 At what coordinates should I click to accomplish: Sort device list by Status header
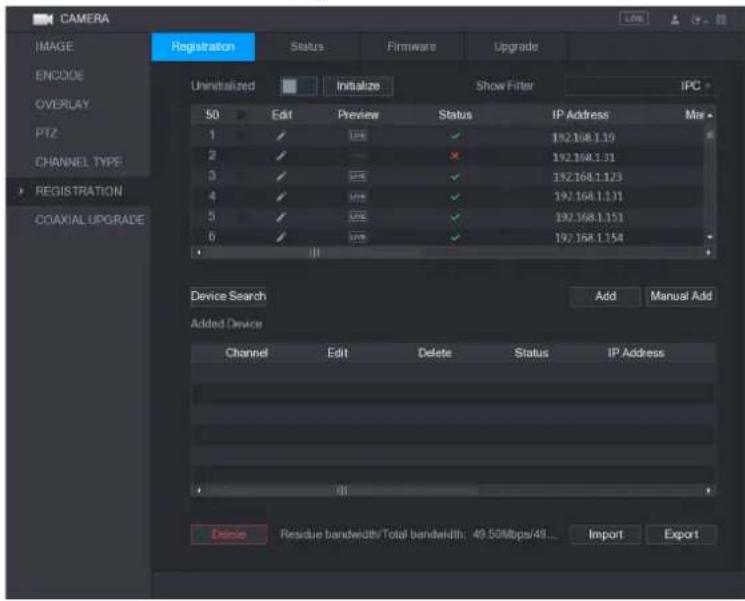coord(455,115)
